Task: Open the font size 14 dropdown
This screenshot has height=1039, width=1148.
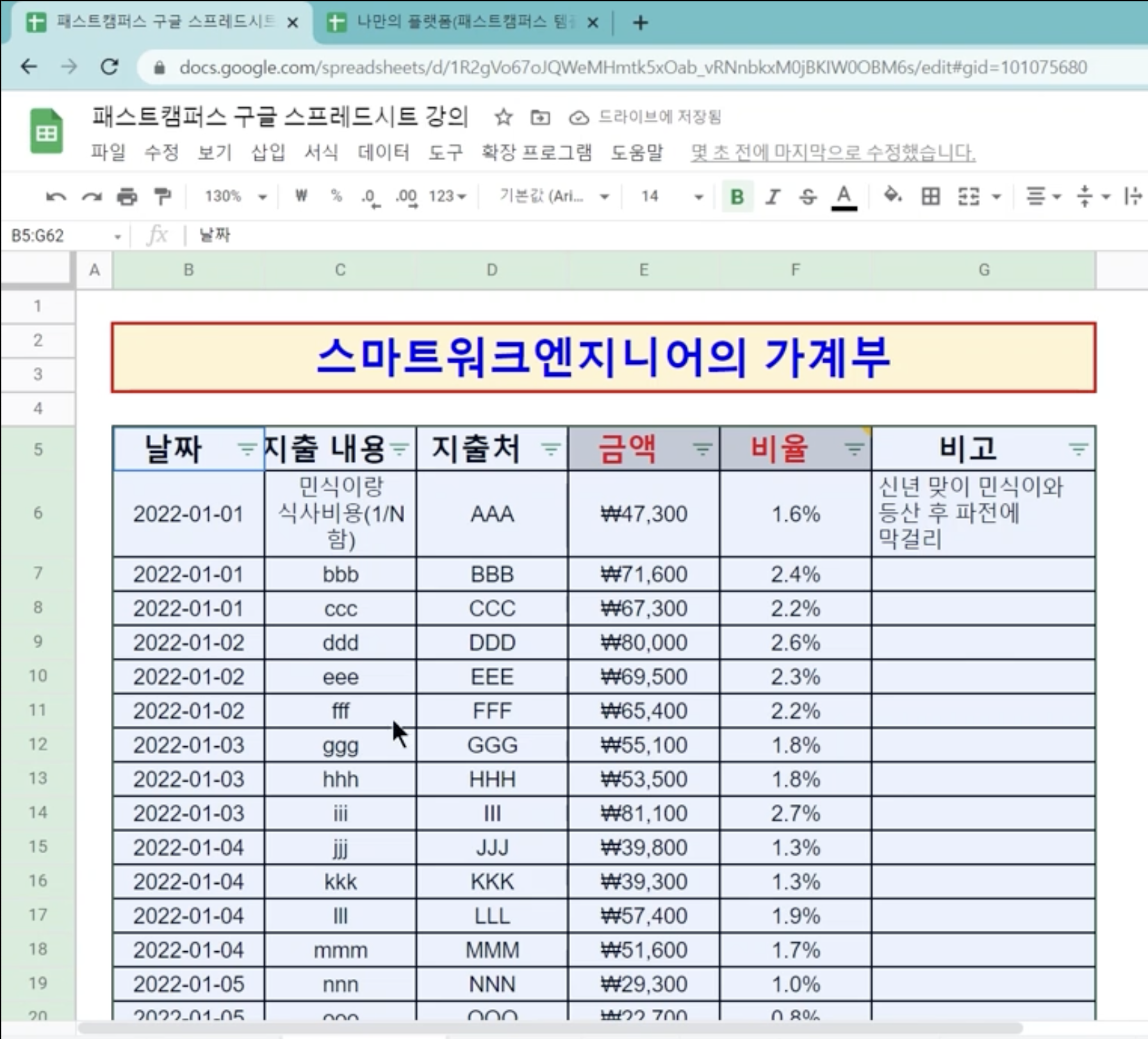Action: coord(671,196)
